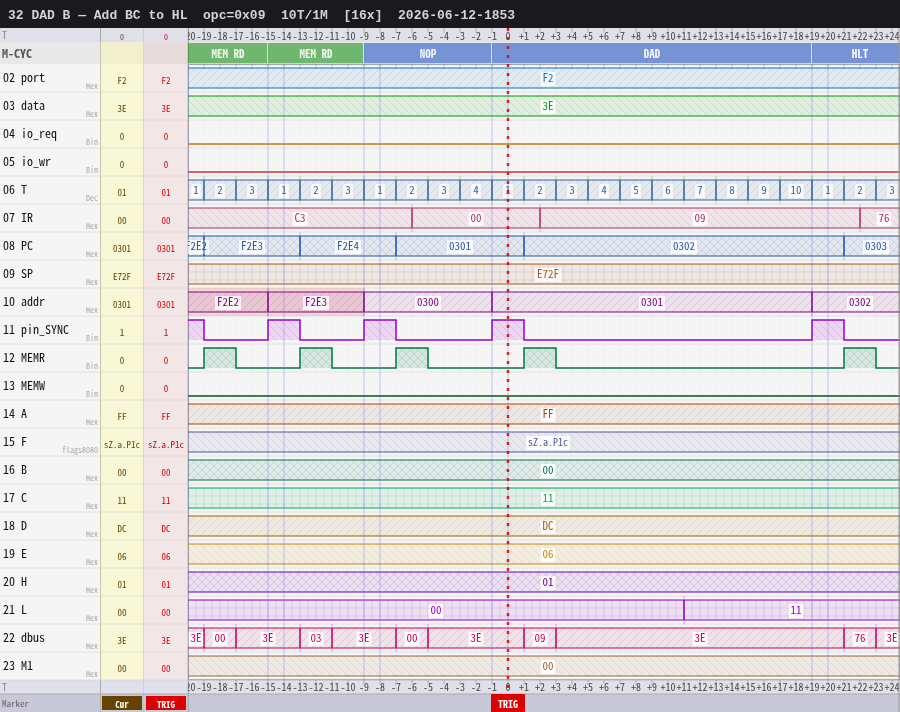
Task: Click IR value 09 in waveform
Action: [700, 218]
